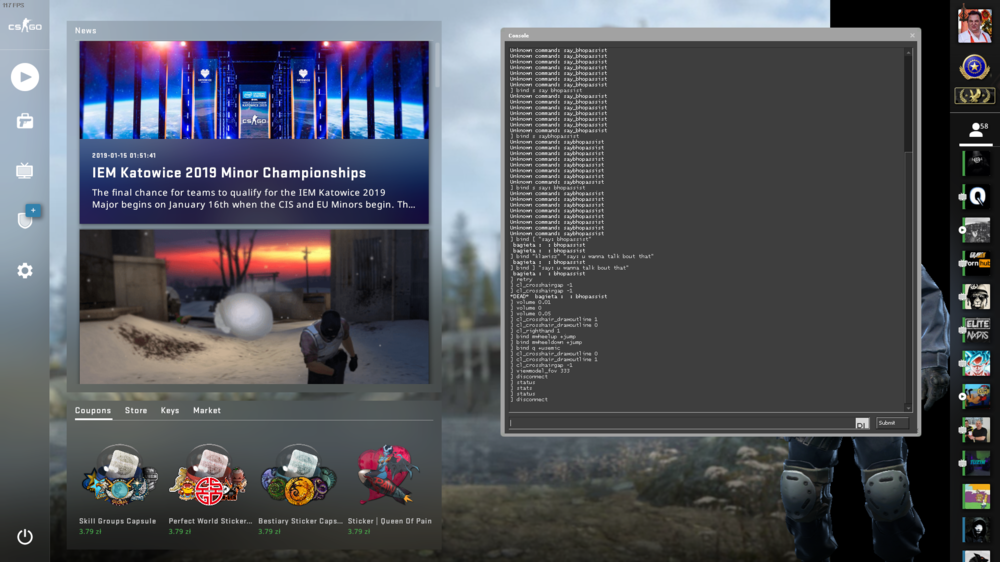This screenshot has height=562, width=1000.
Task: Select the first friend with dark masked avatar
Action: 976,164
